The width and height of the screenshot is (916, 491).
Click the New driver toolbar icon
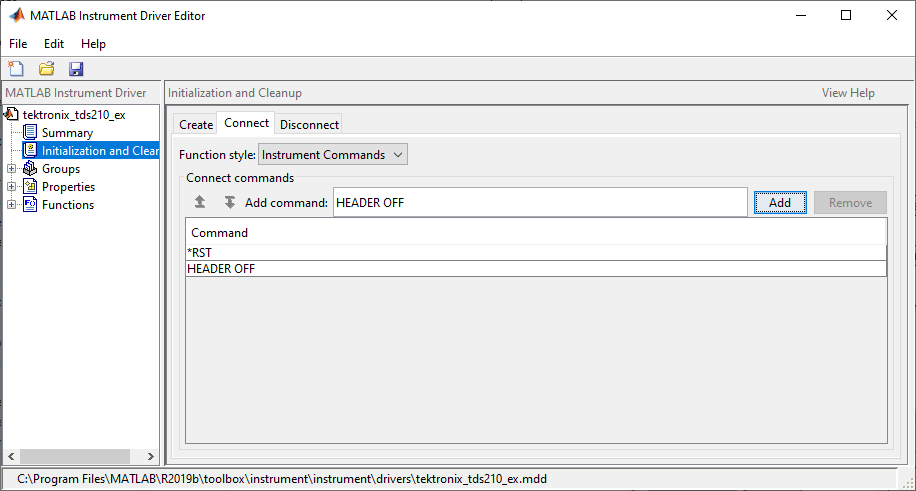click(x=16, y=69)
